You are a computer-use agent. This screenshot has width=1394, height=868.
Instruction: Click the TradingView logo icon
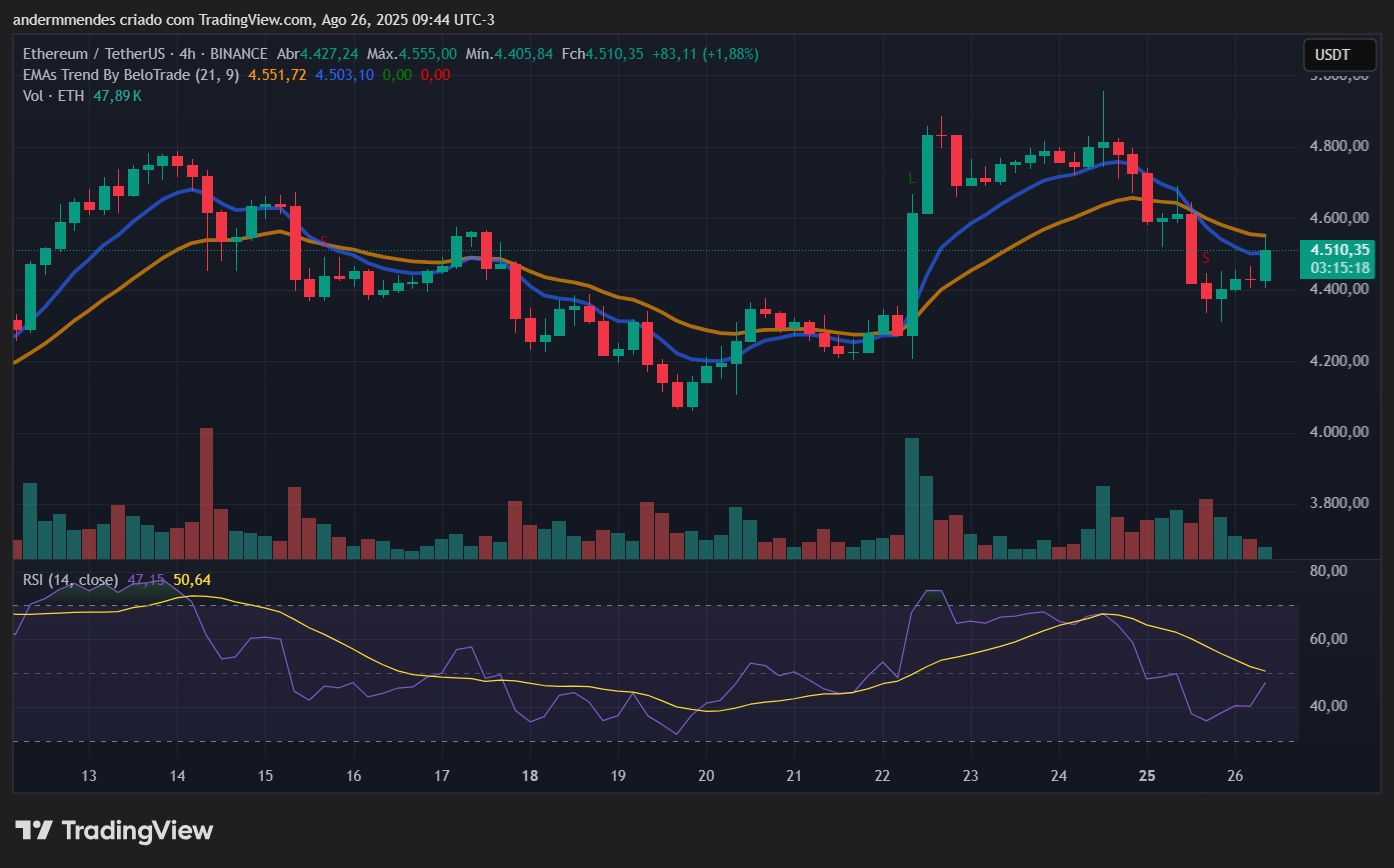point(34,830)
